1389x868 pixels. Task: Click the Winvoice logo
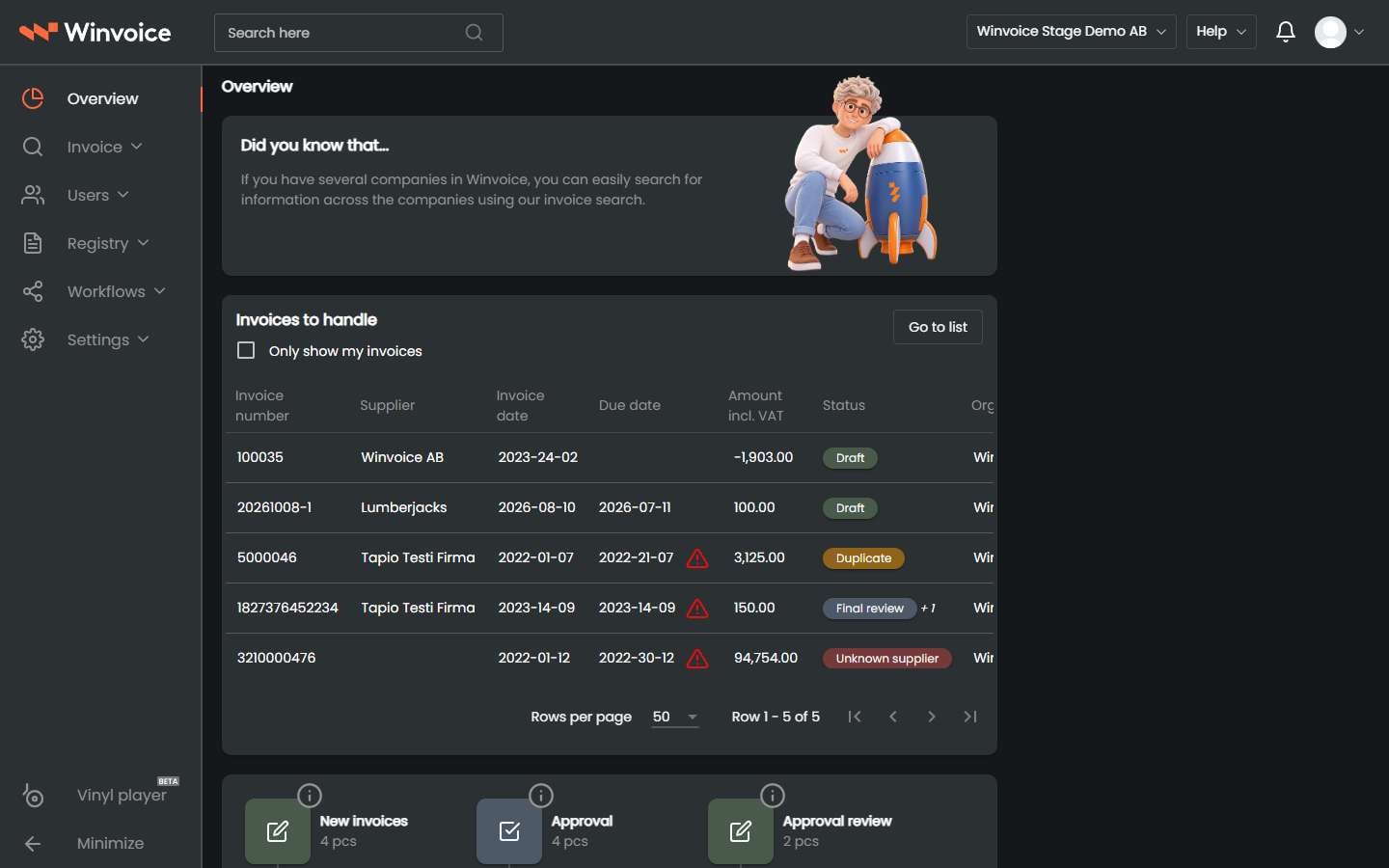pos(95,32)
